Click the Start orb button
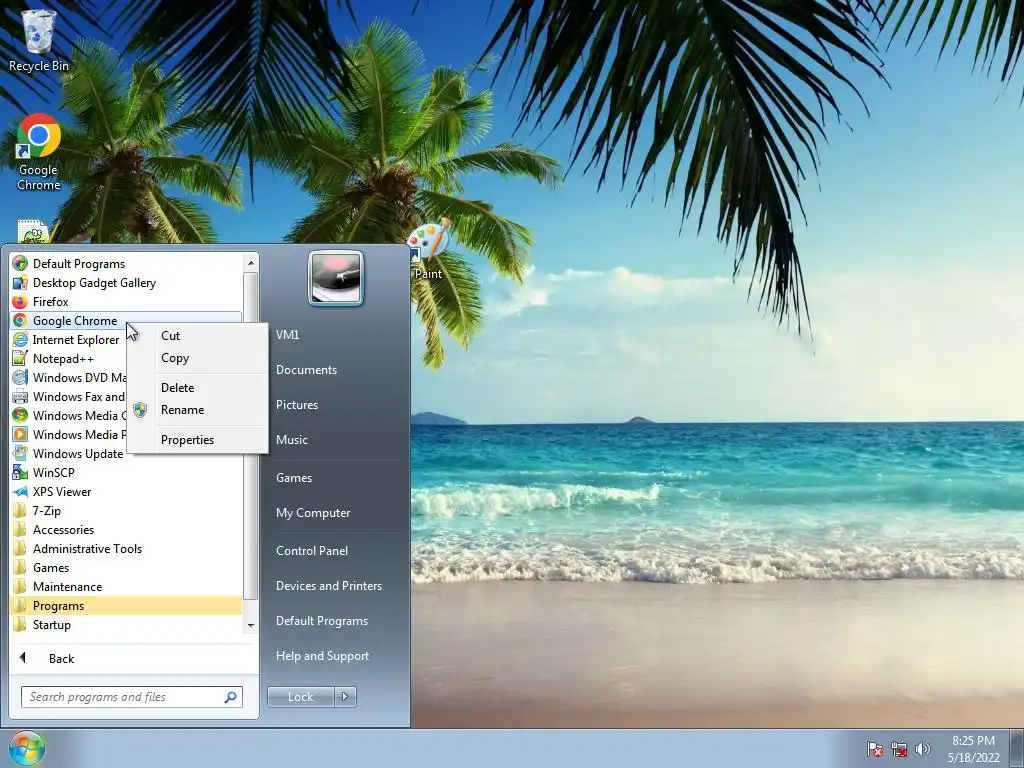This screenshot has height=768, width=1024. click(x=26, y=748)
